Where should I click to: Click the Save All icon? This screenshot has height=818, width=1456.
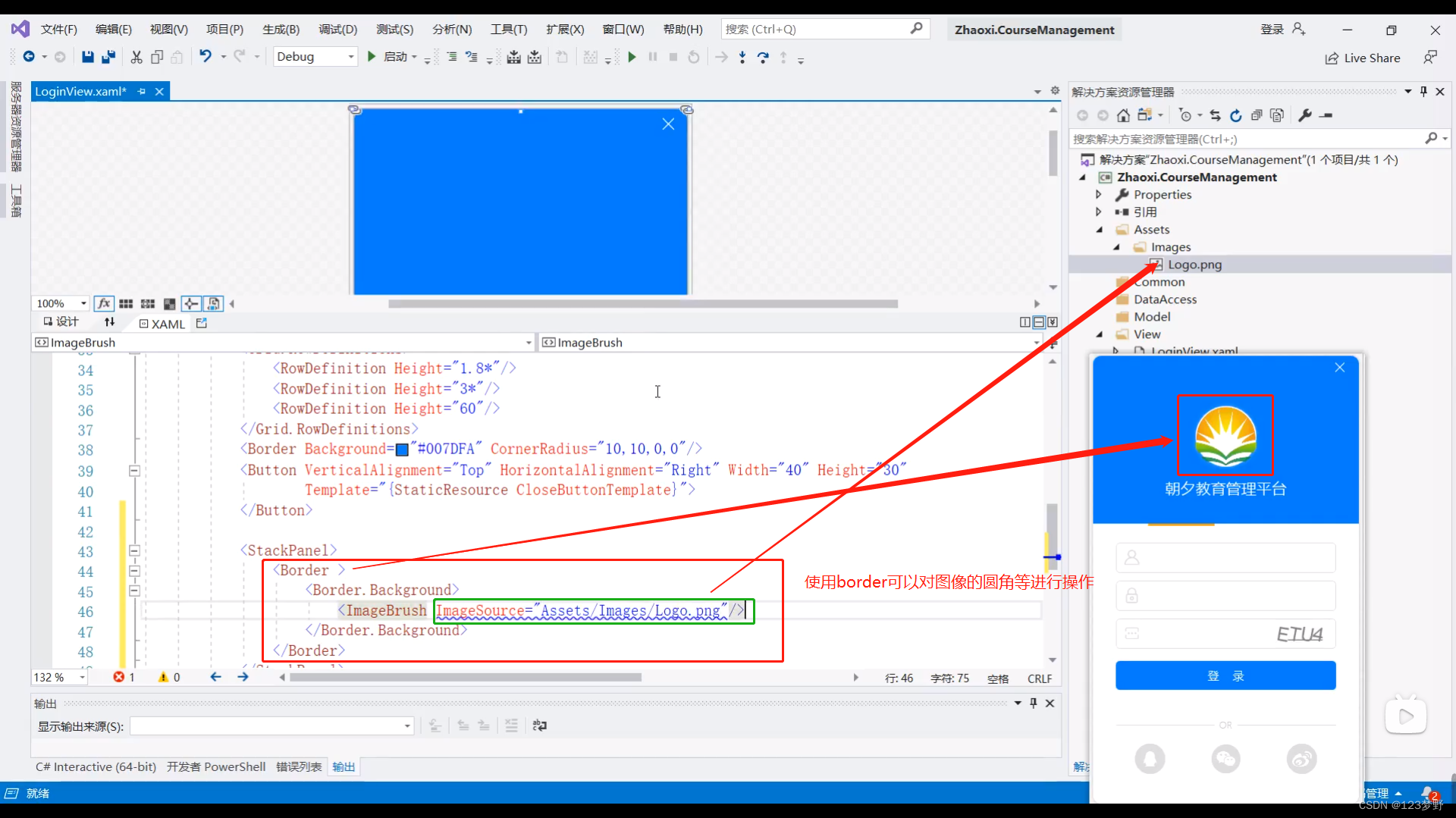click(x=108, y=57)
